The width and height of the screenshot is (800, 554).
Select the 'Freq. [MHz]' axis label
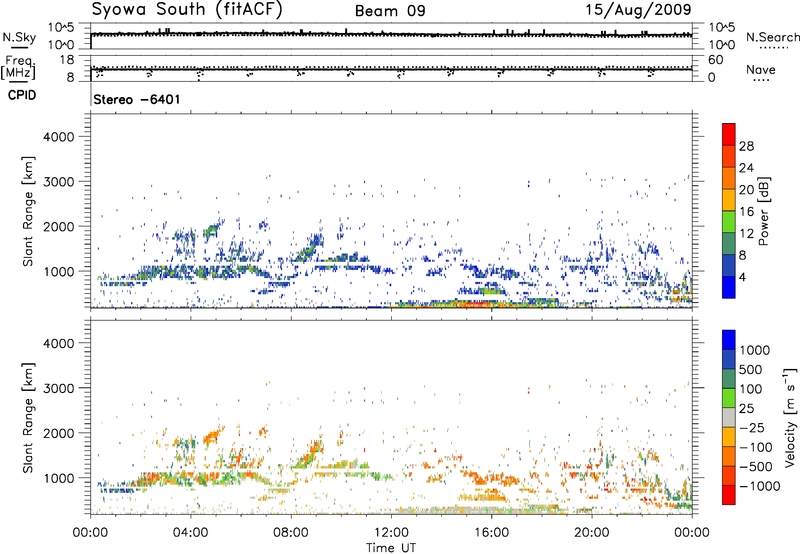pos(19,68)
